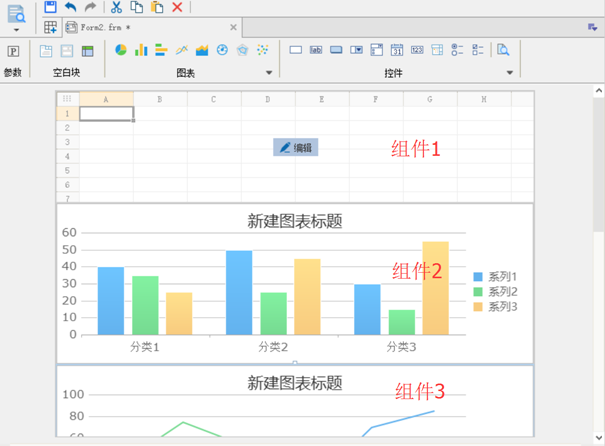Insert a radar chart

coord(242,50)
